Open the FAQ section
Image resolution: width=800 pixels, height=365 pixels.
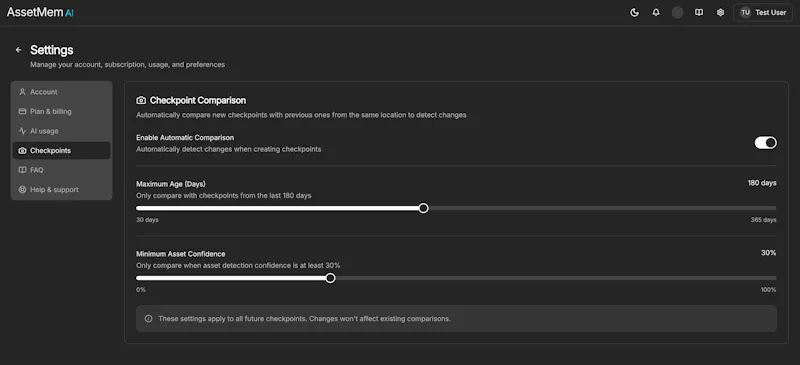[61, 170]
